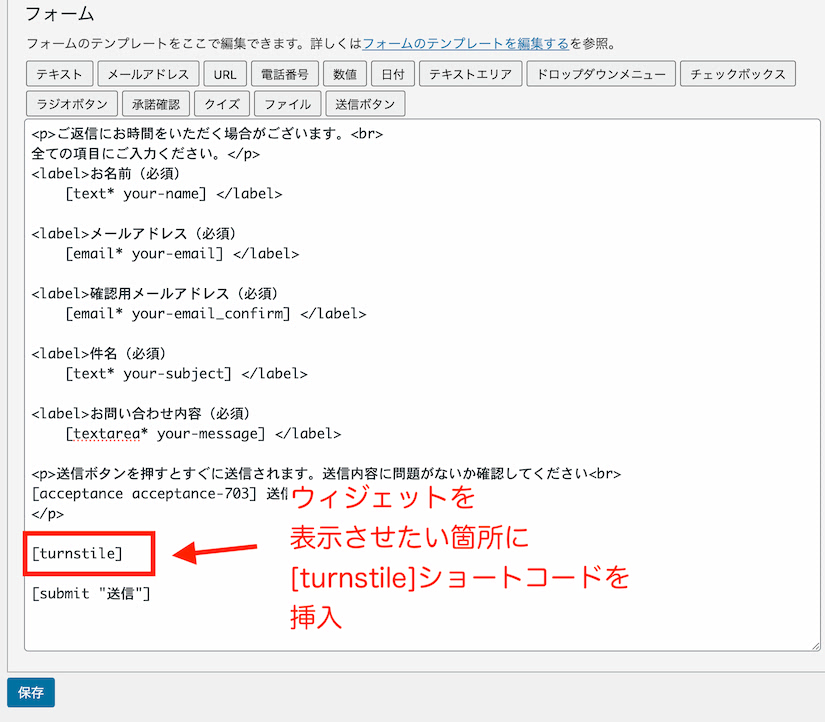
Task: Click the <label>確認用メールアドレス（必須） line
Action: (155, 294)
